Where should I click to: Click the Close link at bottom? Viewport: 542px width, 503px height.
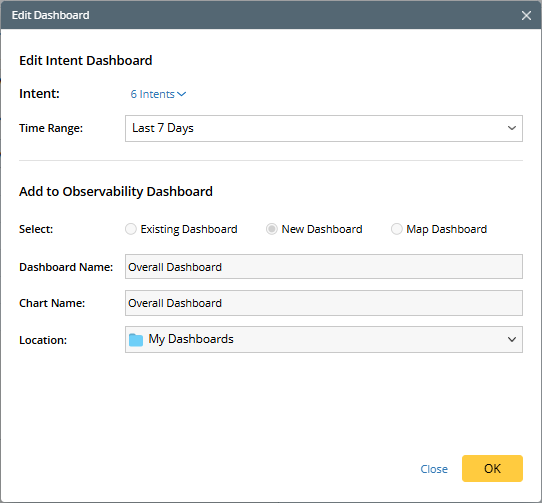[x=434, y=469]
